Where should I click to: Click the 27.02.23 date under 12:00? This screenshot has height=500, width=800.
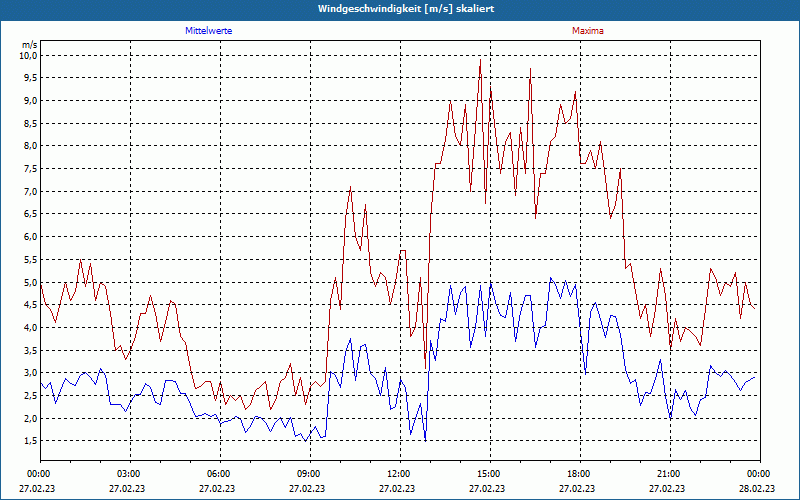point(397,488)
